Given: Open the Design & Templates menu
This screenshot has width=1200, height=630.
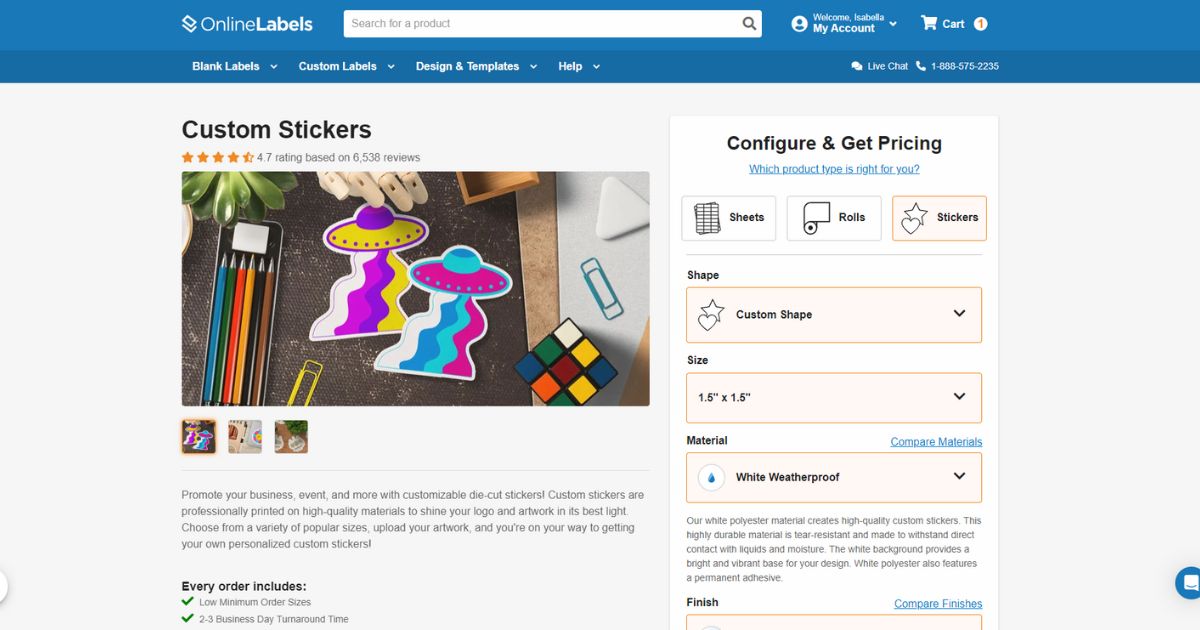Looking at the screenshot, I should (x=477, y=66).
